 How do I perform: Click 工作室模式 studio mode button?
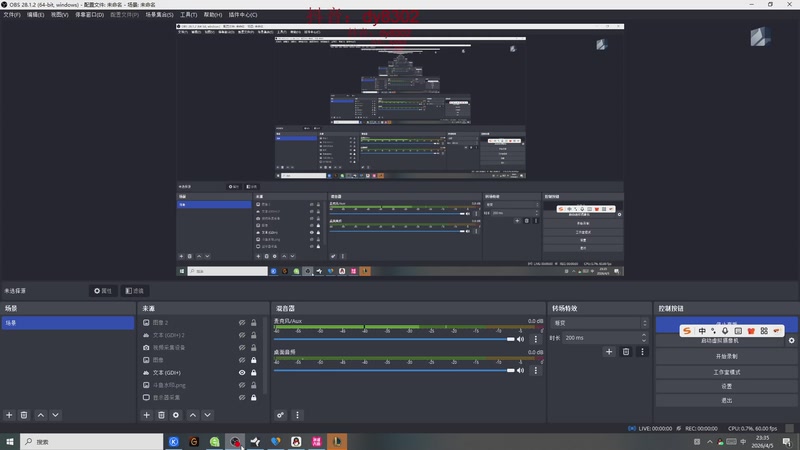coord(726,372)
